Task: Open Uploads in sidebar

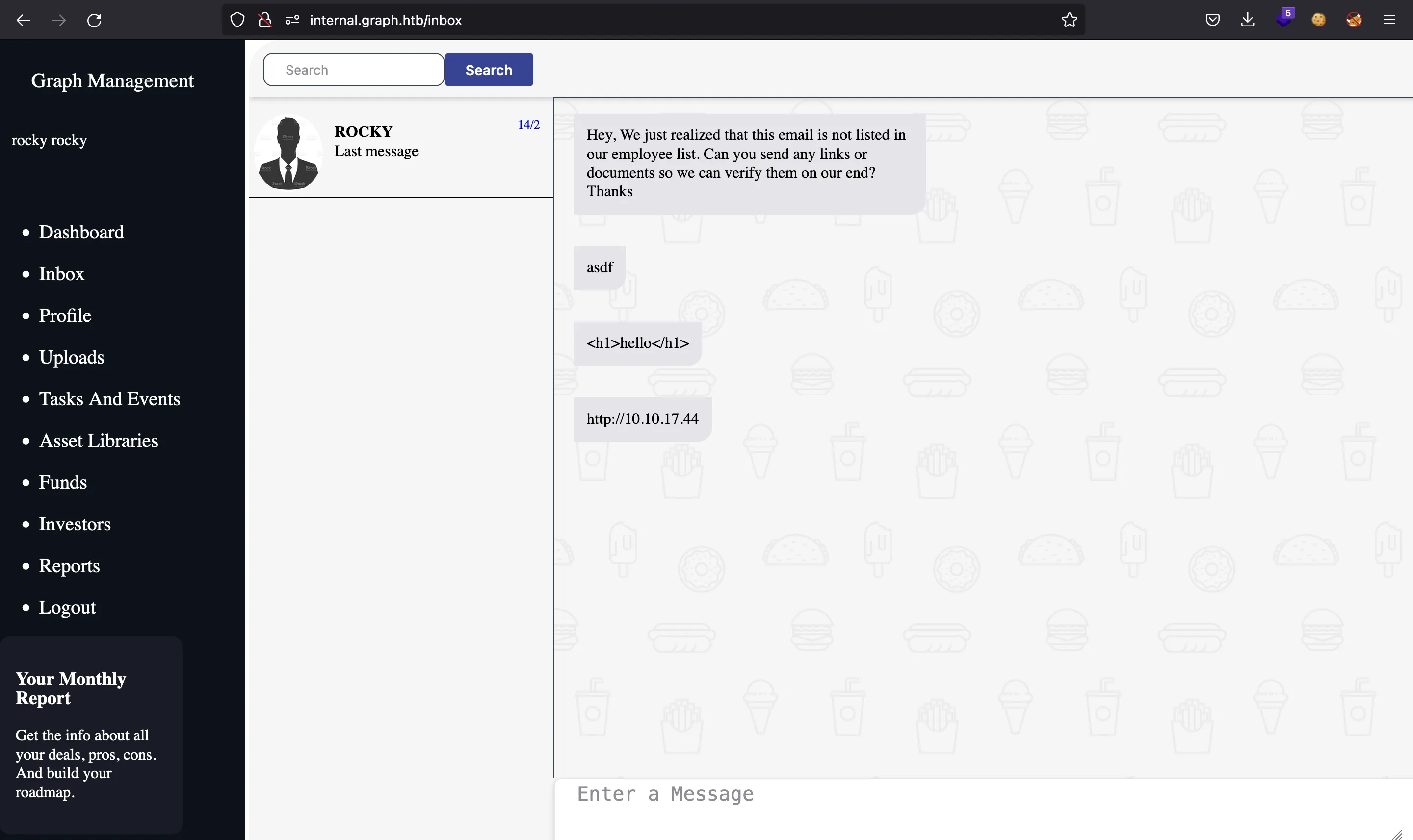Action: point(71,357)
